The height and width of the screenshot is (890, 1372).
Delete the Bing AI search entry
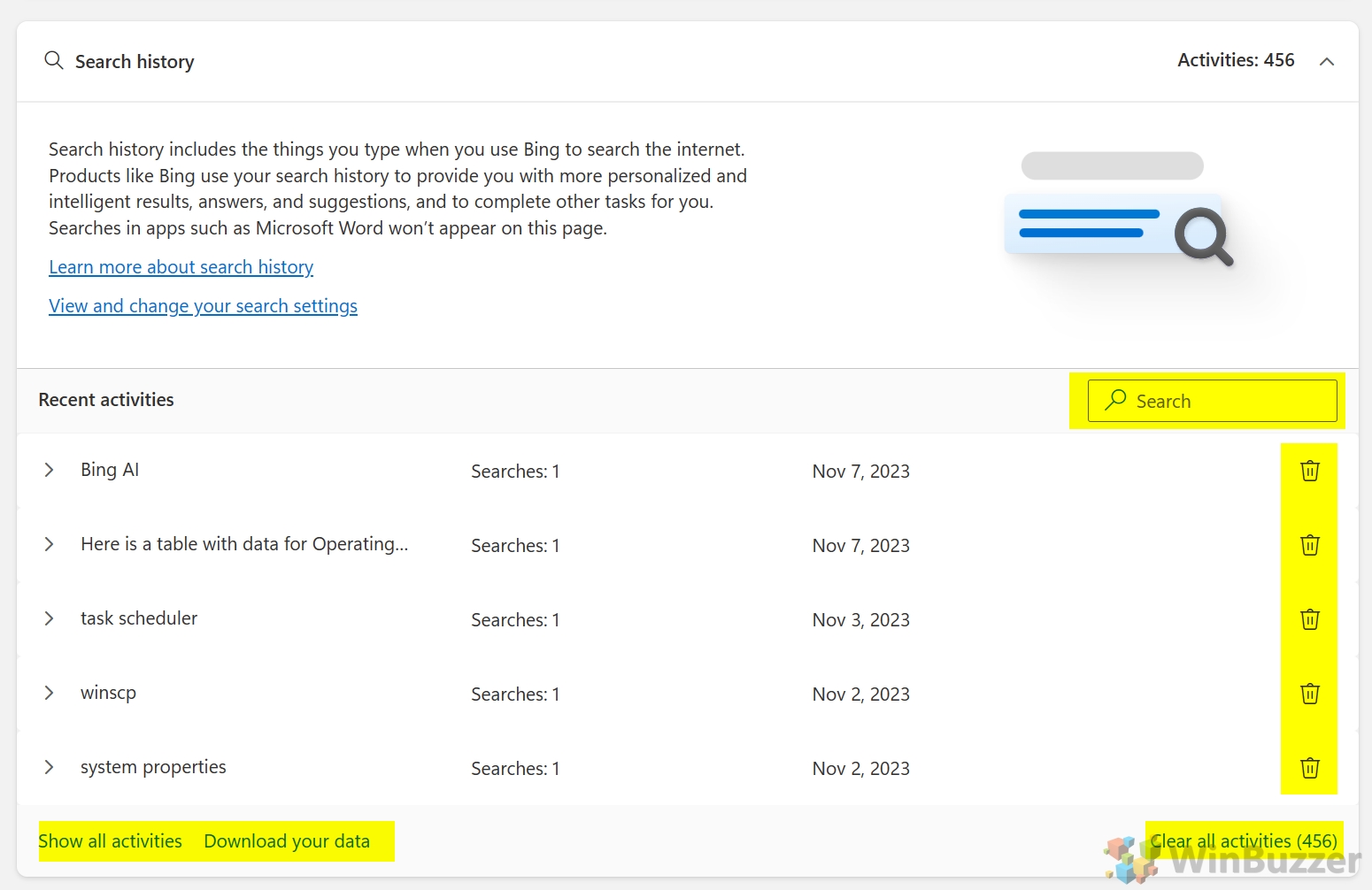coord(1310,471)
